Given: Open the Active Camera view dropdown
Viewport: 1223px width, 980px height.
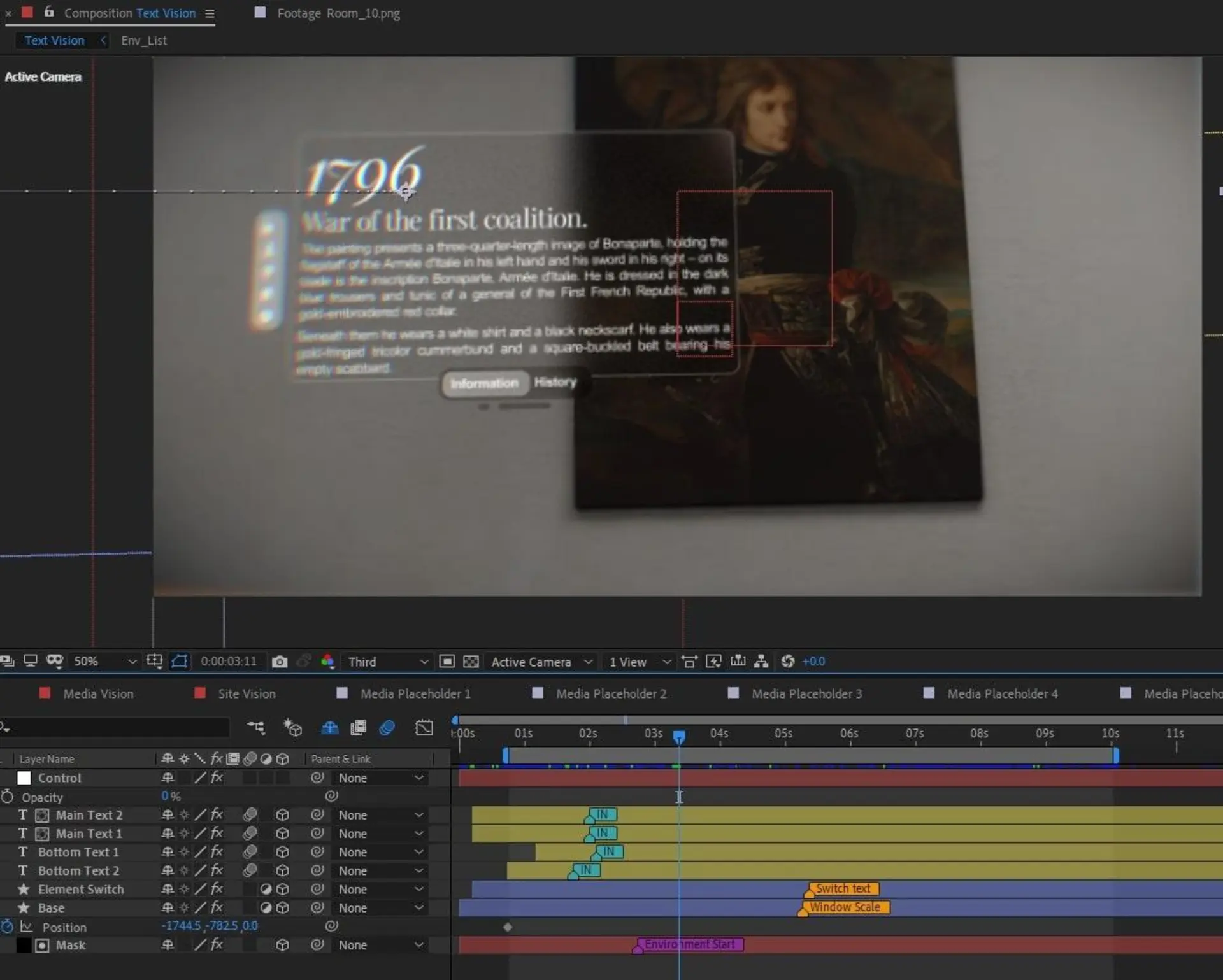Looking at the screenshot, I should pyautogui.click(x=541, y=662).
